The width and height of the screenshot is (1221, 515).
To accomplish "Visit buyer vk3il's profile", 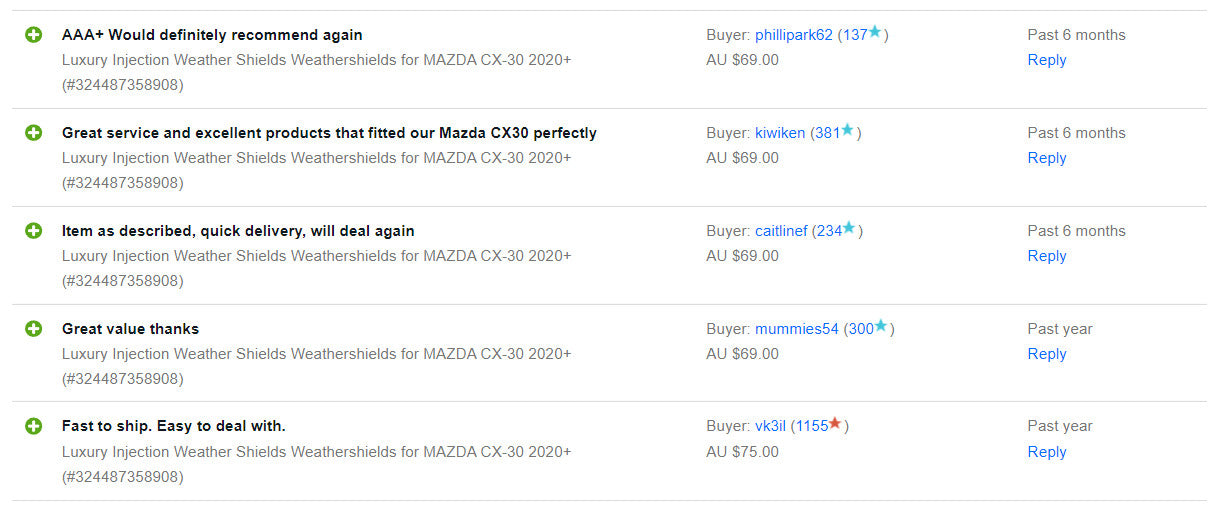I will (x=770, y=426).
